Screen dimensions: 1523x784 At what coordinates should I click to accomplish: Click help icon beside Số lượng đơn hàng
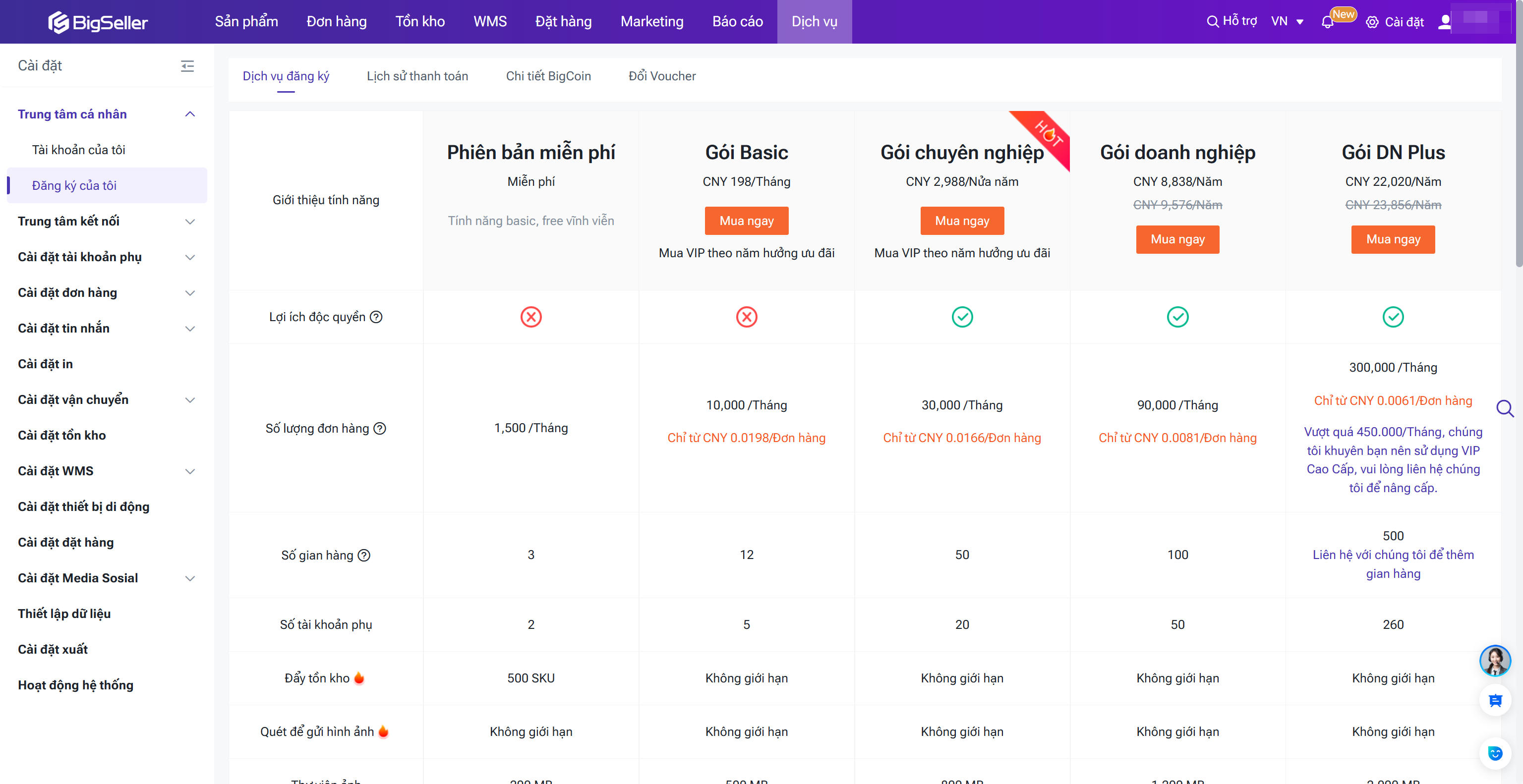(x=380, y=428)
